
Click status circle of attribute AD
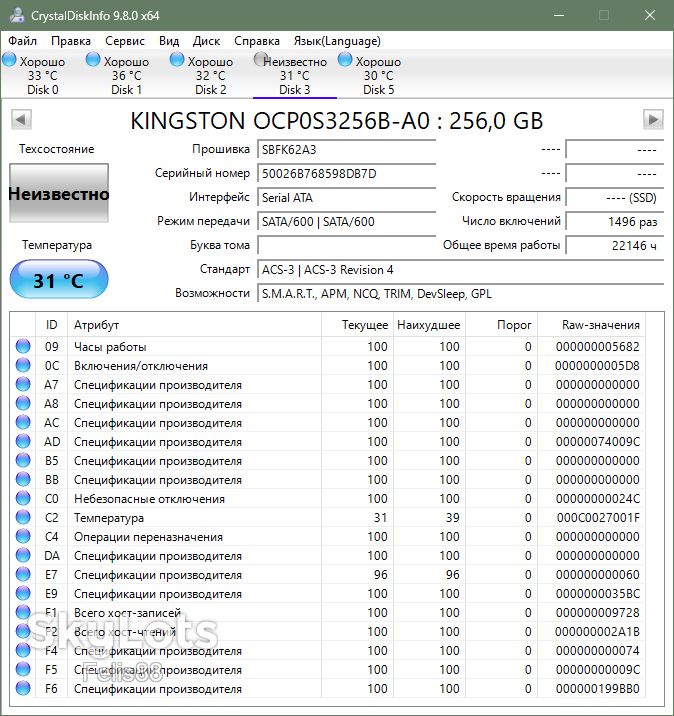[x=23, y=442]
